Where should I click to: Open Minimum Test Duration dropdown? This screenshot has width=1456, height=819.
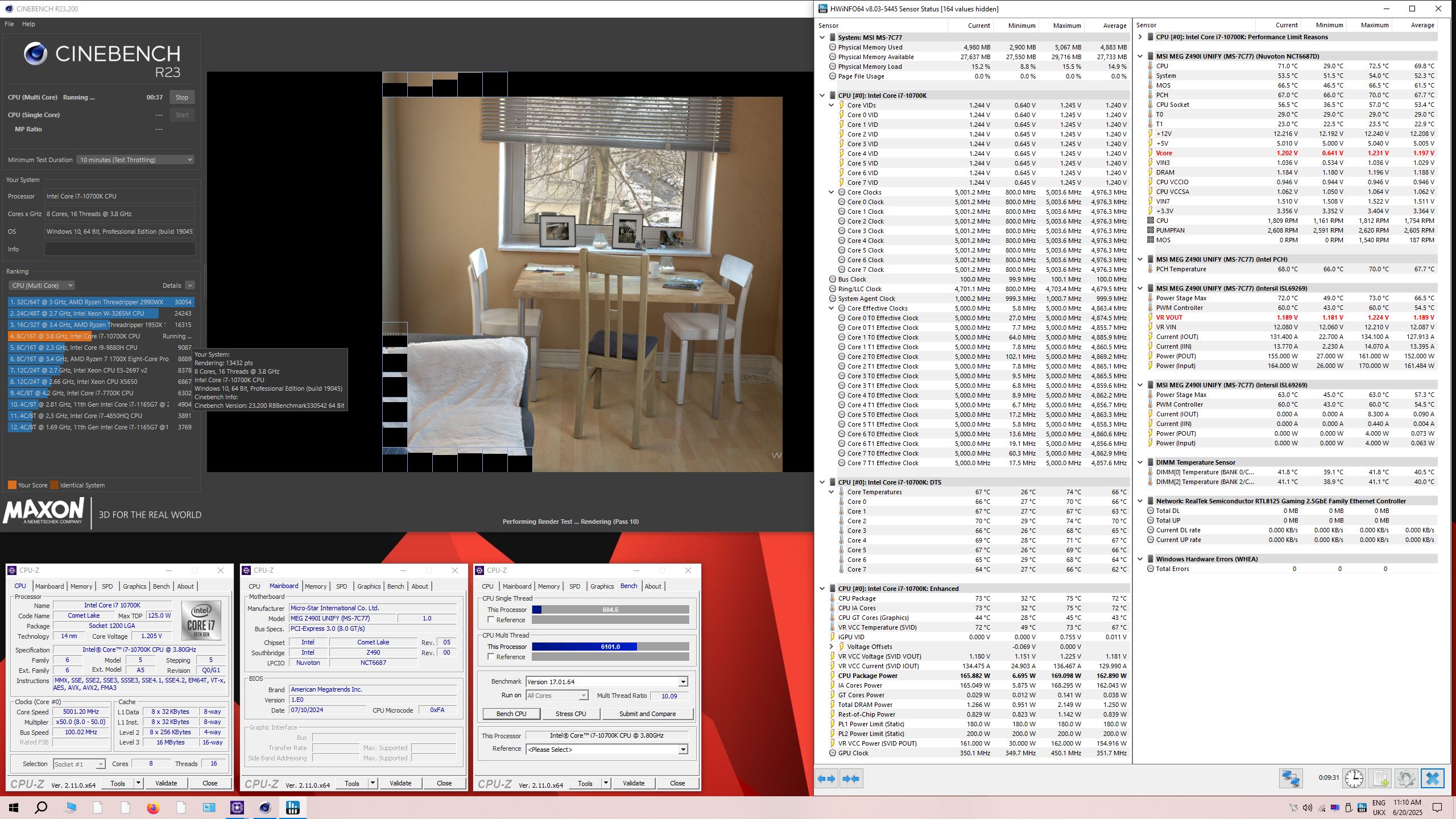tap(136, 160)
